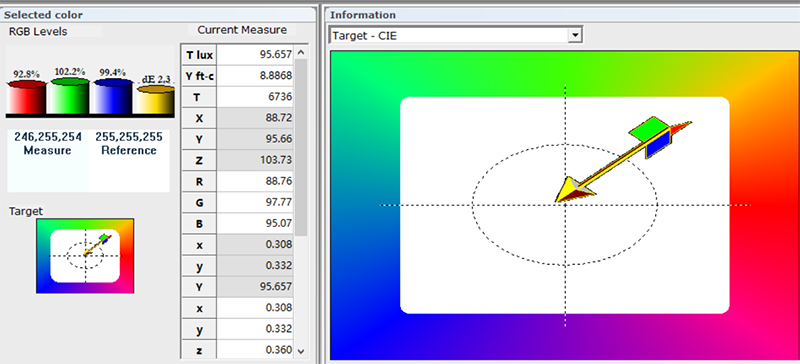Open the Target - CIE dropdown
Viewport: 800px width, 364px height.
click(x=576, y=35)
